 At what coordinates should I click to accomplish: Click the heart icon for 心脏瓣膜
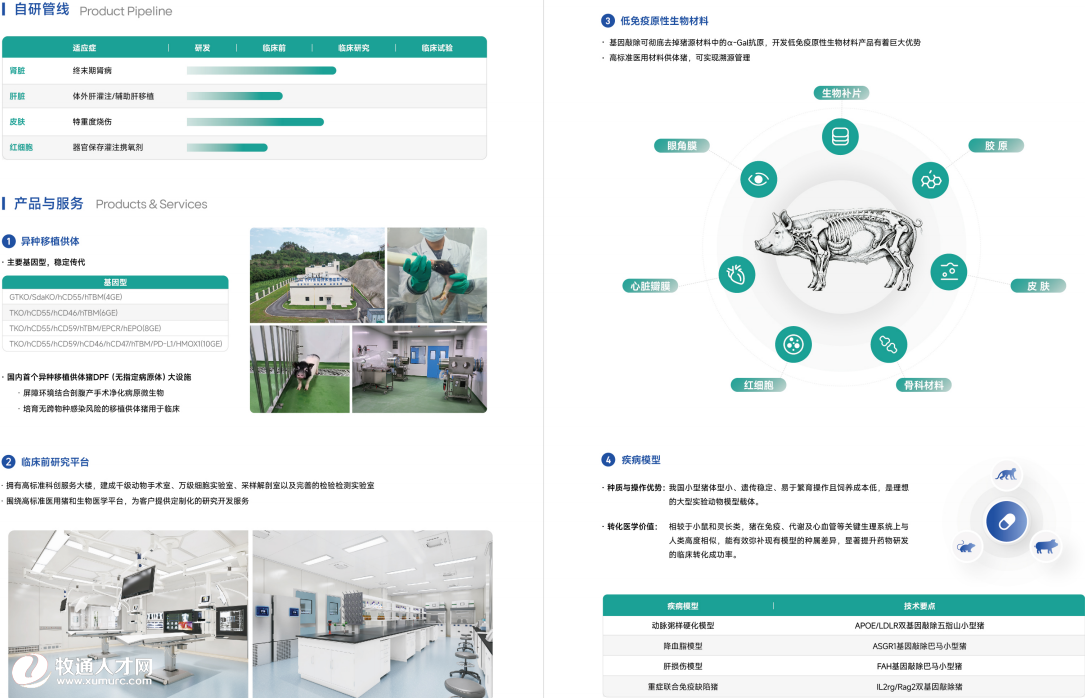[x=735, y=273]
